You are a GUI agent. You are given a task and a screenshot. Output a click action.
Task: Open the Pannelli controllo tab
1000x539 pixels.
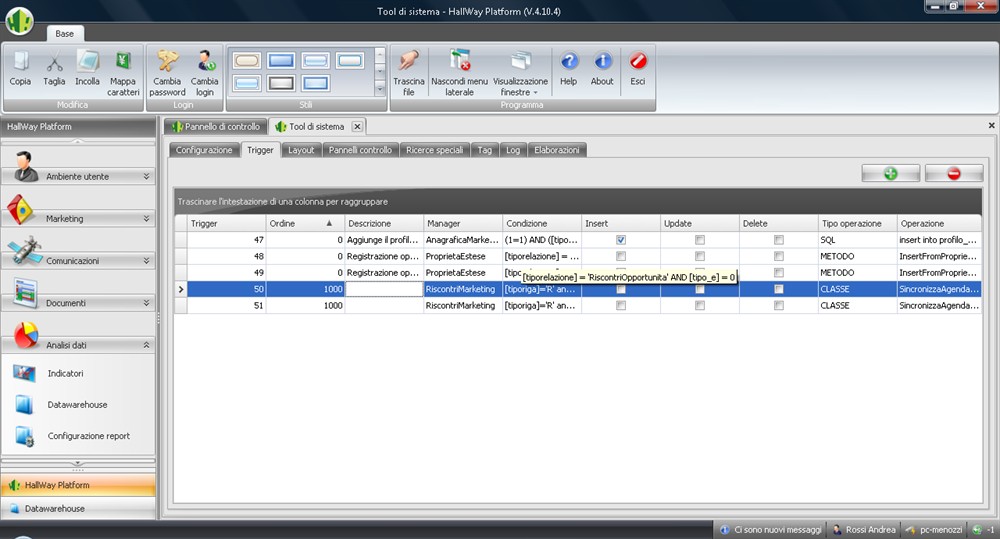click(x=360, y=150)
